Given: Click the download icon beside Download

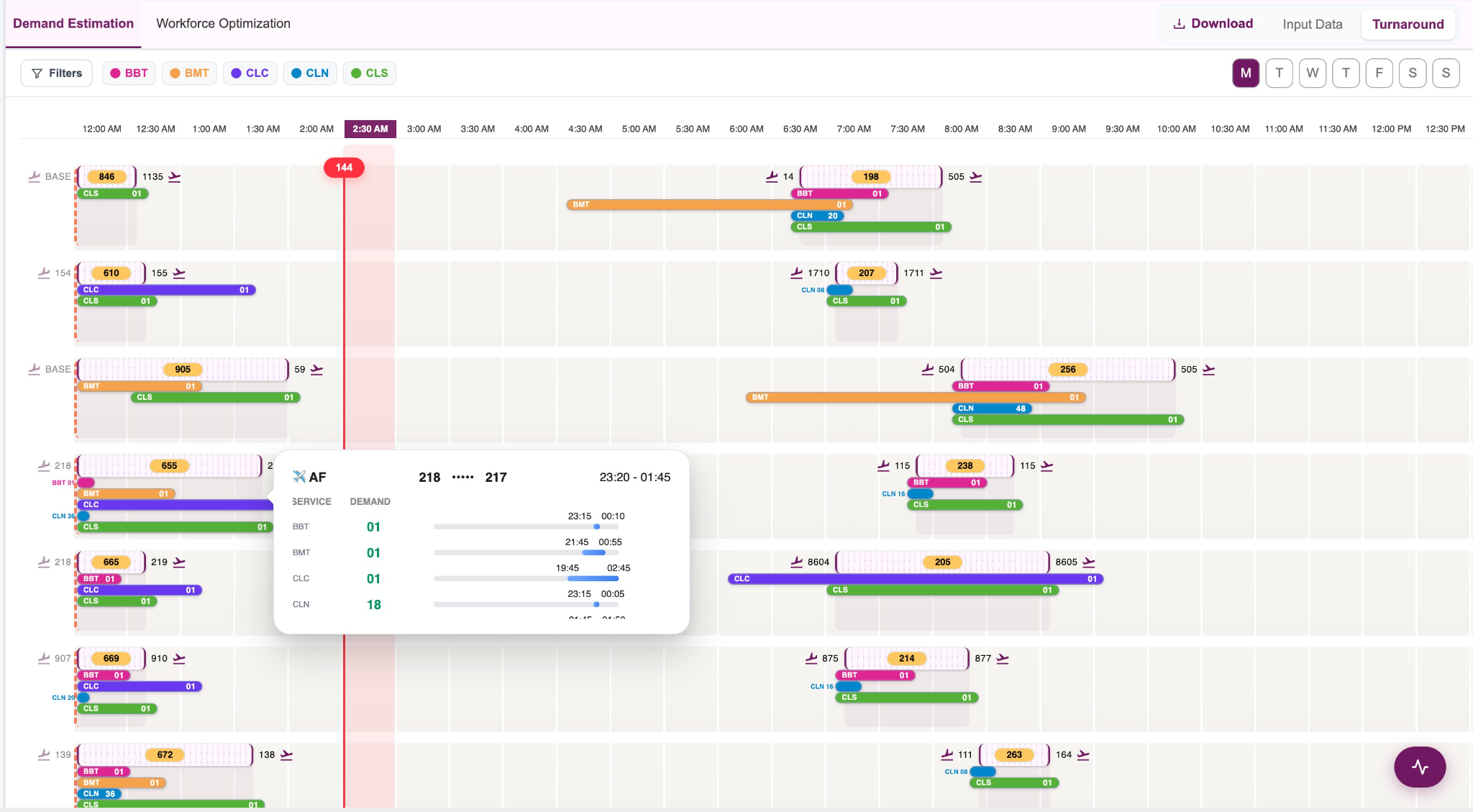Looking at the screenshot, I should click(x=1179, y=24).
